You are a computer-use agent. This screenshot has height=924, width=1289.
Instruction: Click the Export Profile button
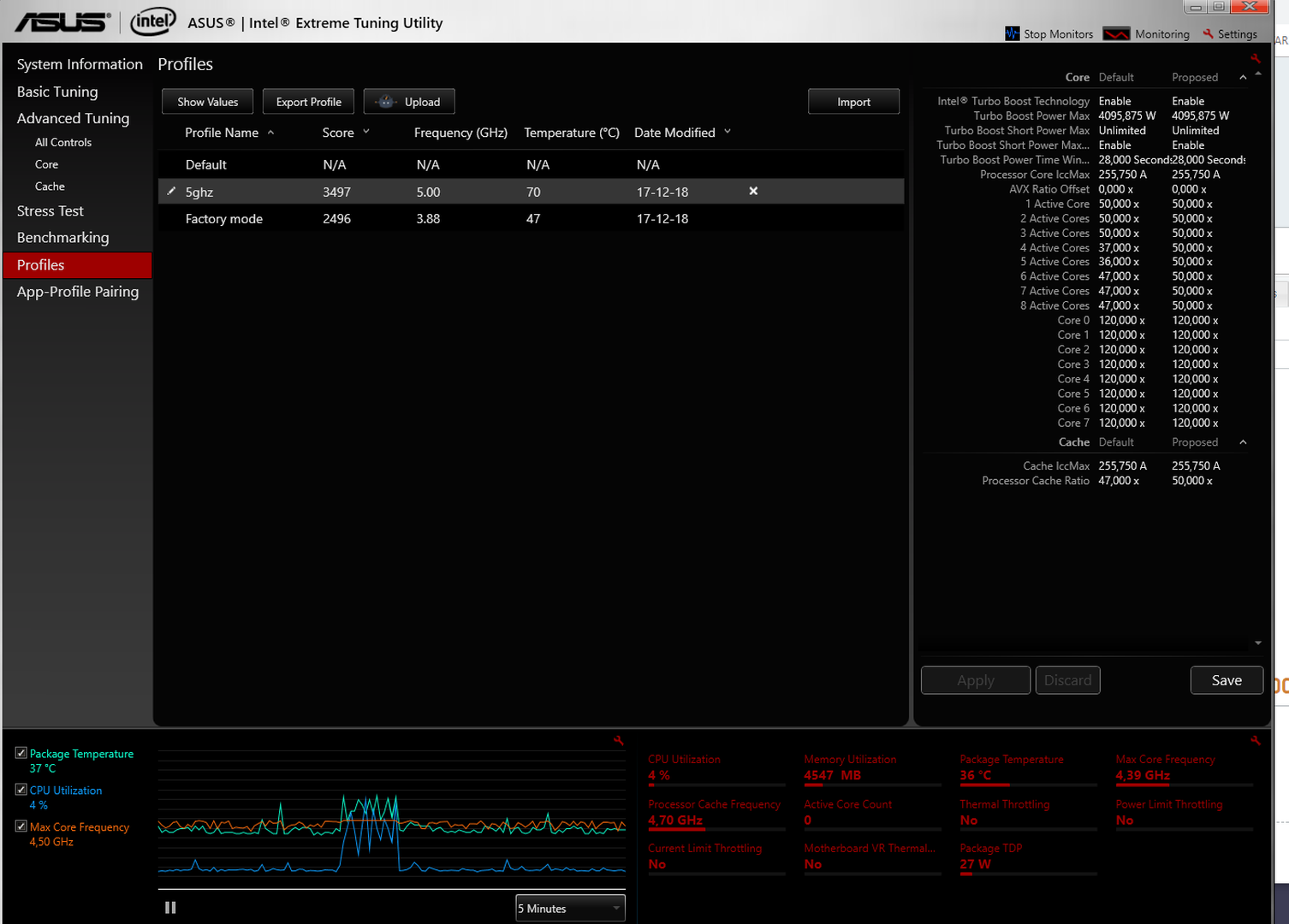308,102
